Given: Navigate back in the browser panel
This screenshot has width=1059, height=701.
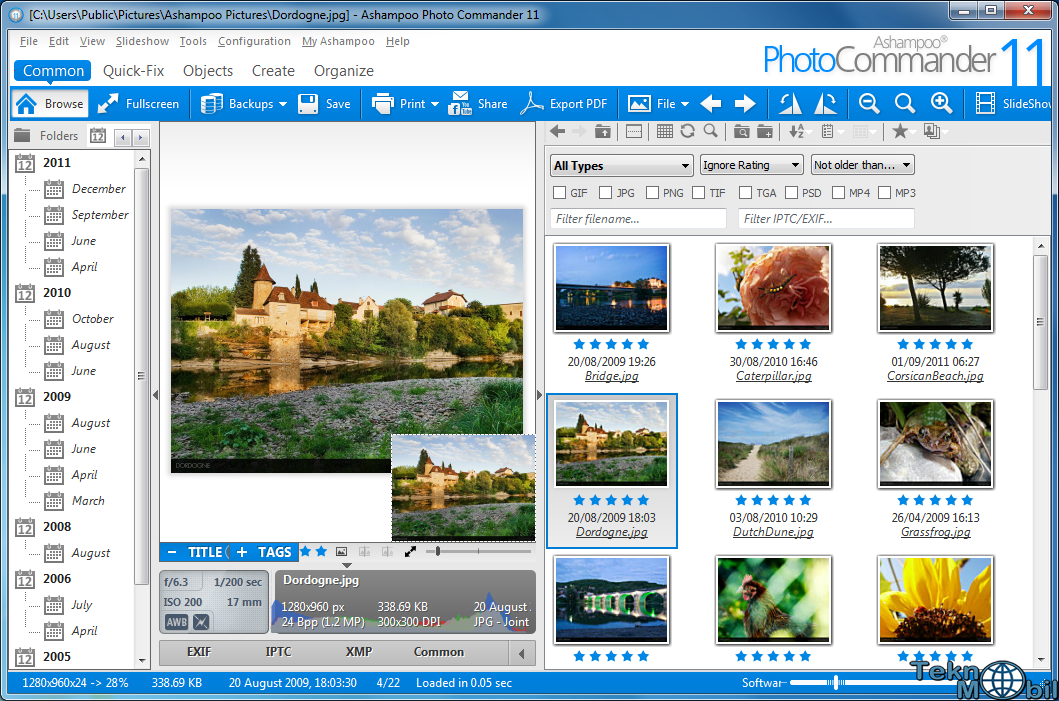Looking at the screenshot, I should coord(557,131).
